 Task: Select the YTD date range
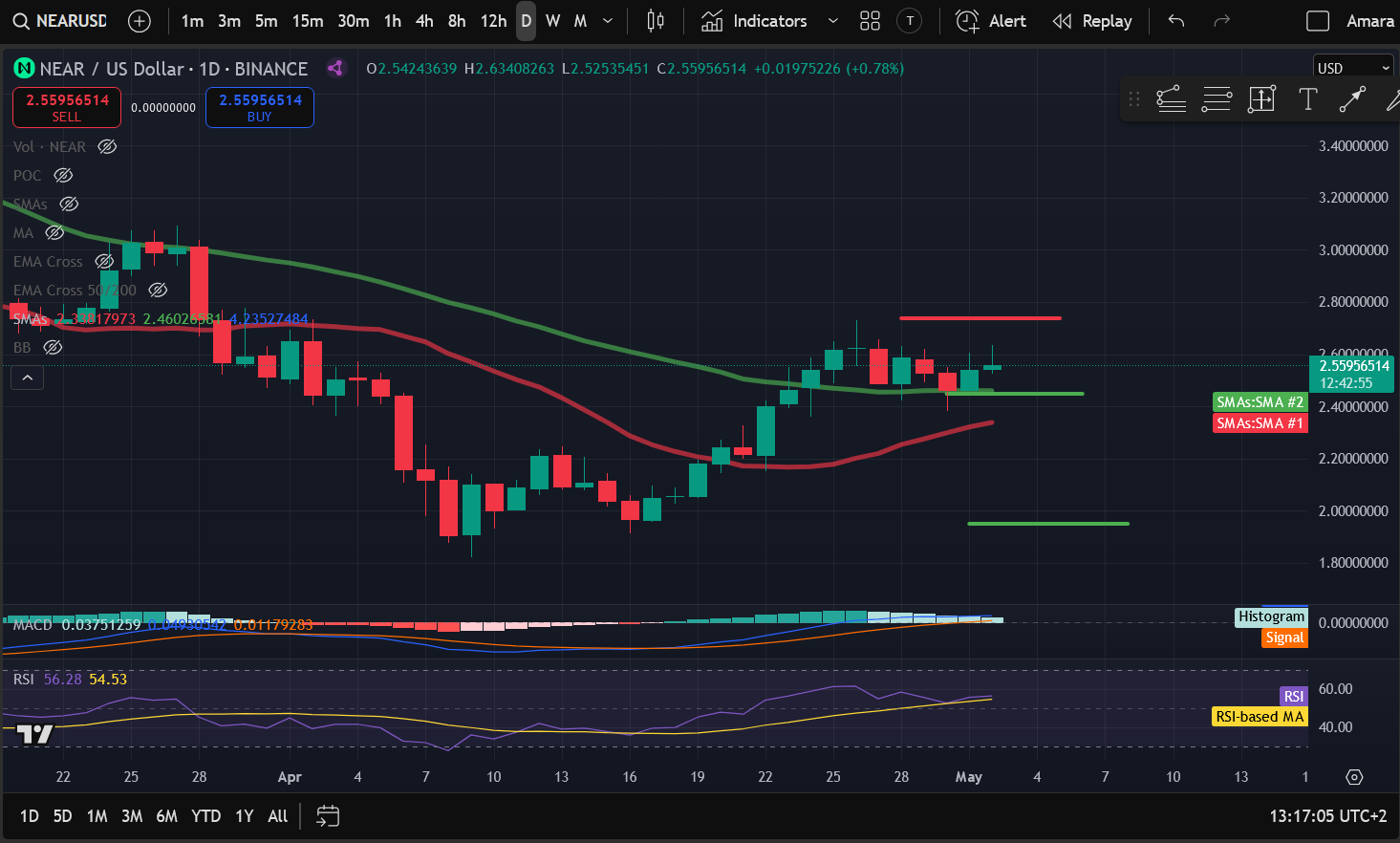pos(205,816)
